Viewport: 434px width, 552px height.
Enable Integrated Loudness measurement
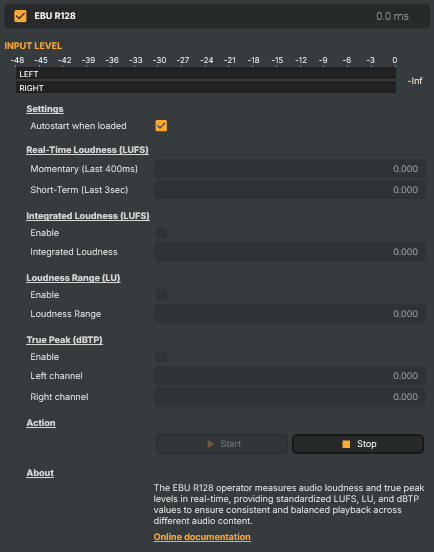tap(161, 233)
